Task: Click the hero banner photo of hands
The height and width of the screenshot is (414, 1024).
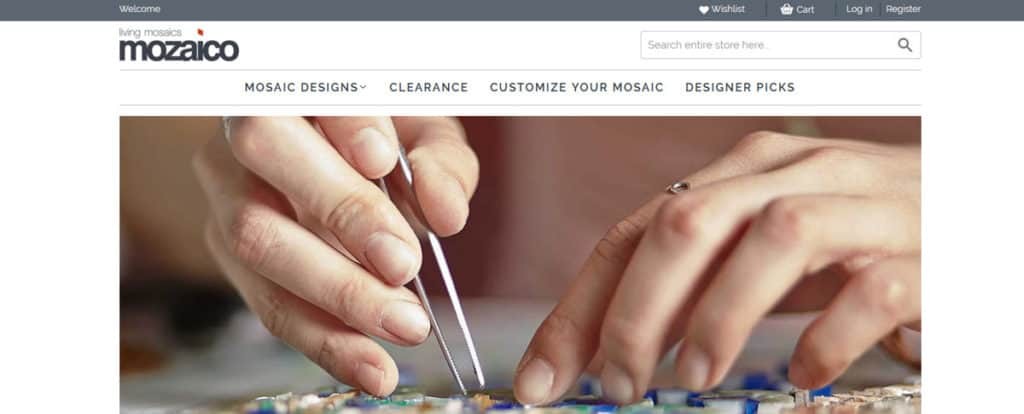Action: click(x=520, y=265)
